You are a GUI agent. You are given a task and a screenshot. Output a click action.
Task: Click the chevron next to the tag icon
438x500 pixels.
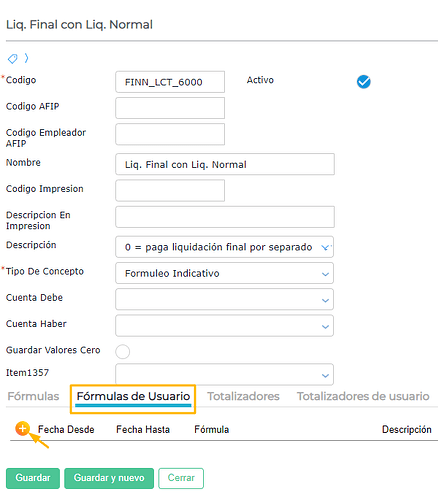(x=26, y=58)
